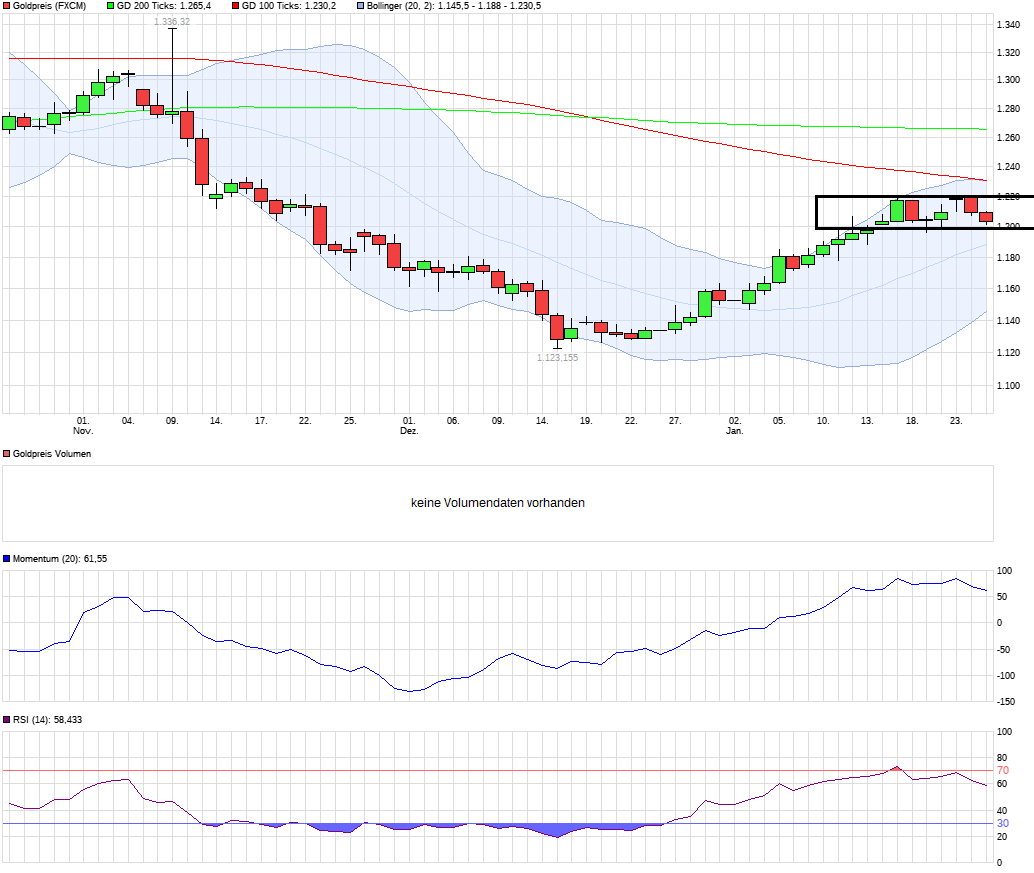
Task: Click the 'keine Volumendaten vorhanden' message
Action: point(498,503)
